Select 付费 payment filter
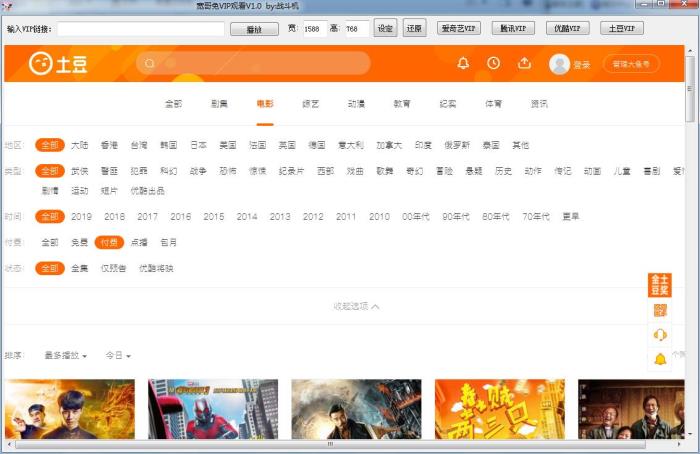The image size is (700, 454). point(109,242)
